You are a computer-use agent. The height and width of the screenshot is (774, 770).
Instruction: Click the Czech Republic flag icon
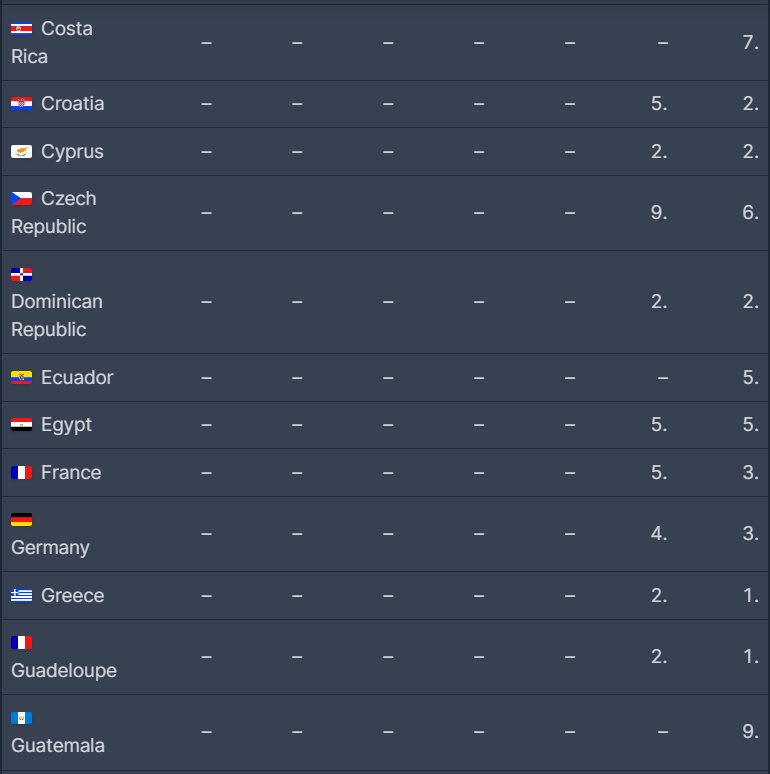click(x=21, y=199)
